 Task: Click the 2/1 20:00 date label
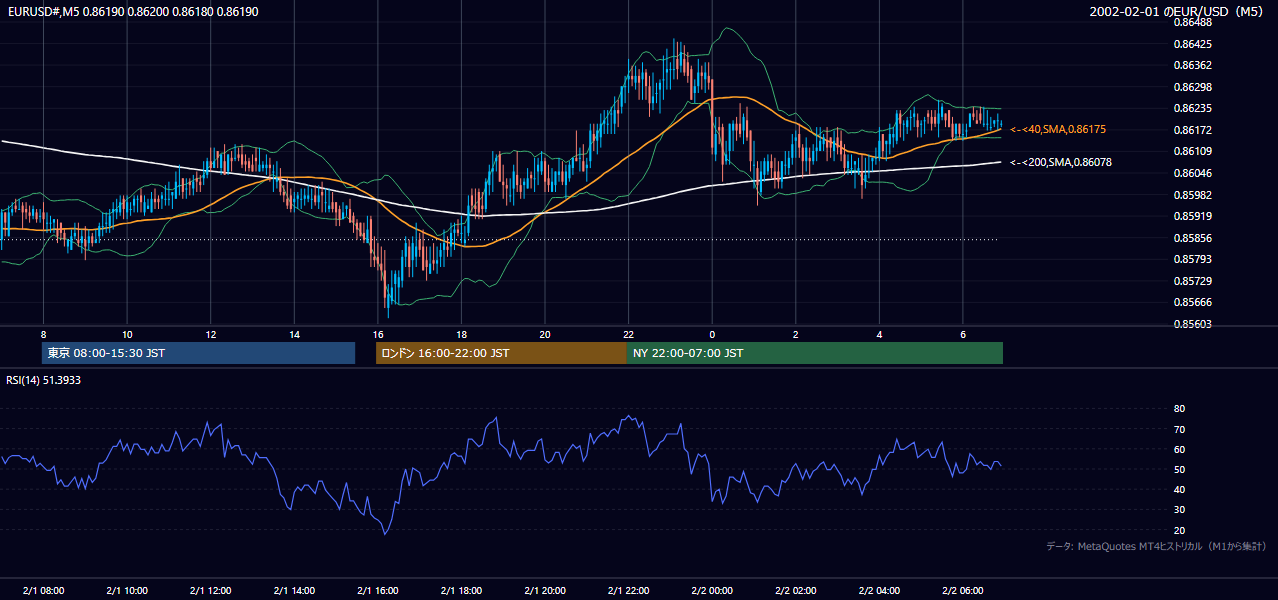coord(545,591)
